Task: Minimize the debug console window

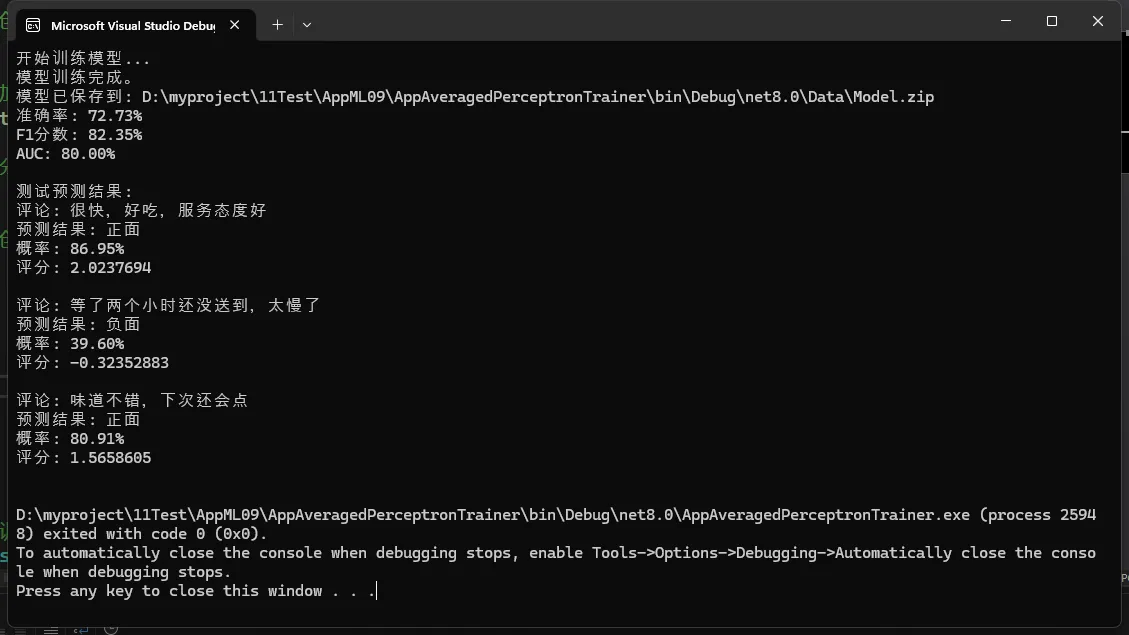Action: point(1006,21)
